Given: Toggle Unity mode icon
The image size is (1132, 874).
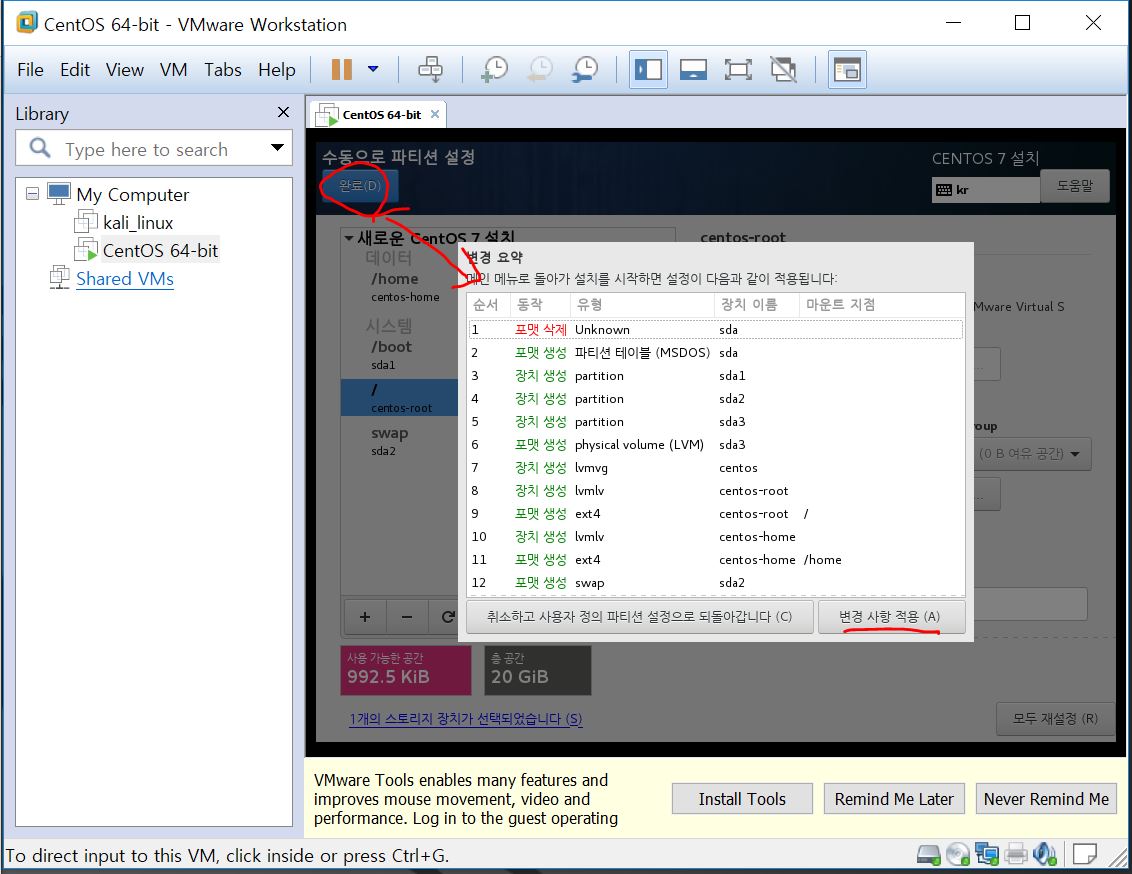Looking at the screenshot, I should tap(783, 70).
